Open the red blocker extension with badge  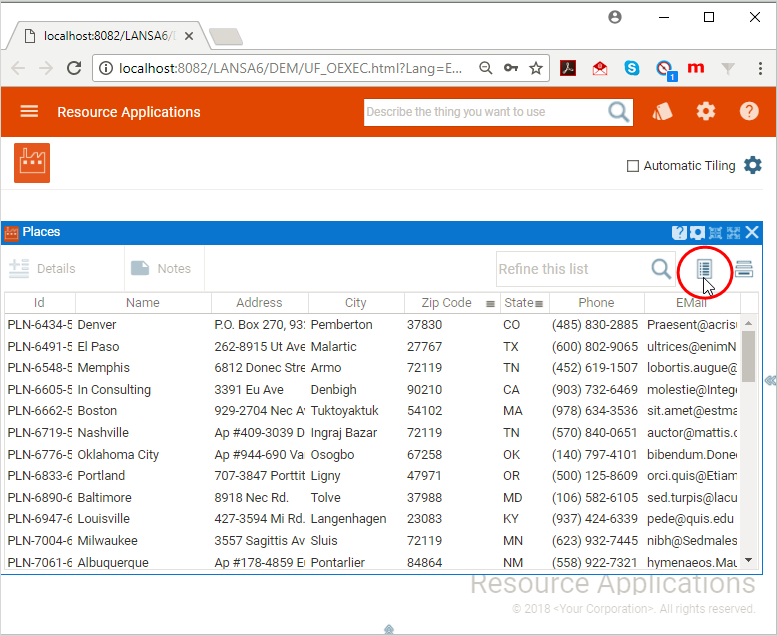click(664, 69)
